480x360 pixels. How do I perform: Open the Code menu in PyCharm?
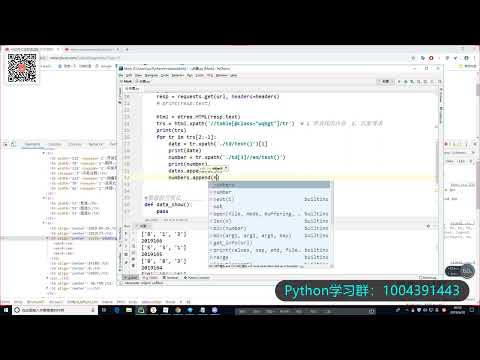click(165, 75)
